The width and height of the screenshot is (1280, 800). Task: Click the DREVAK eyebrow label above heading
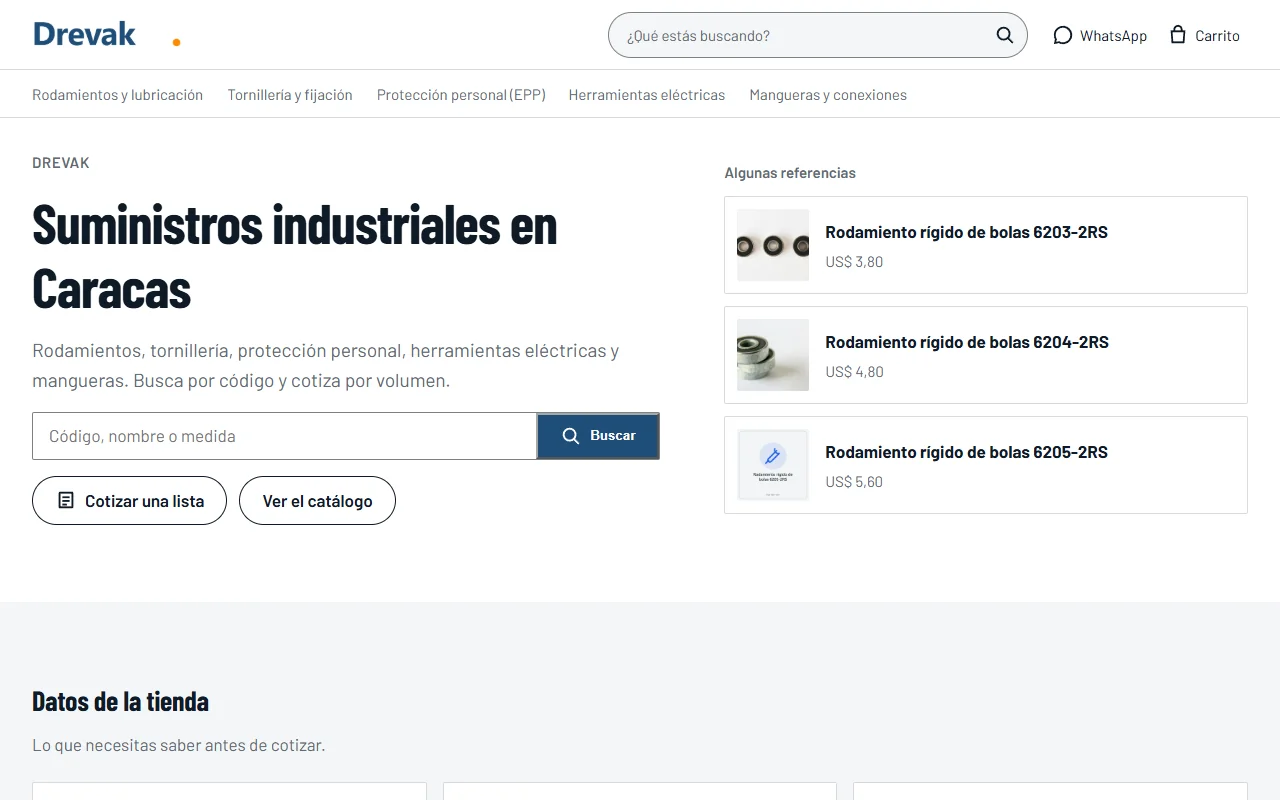61,163
